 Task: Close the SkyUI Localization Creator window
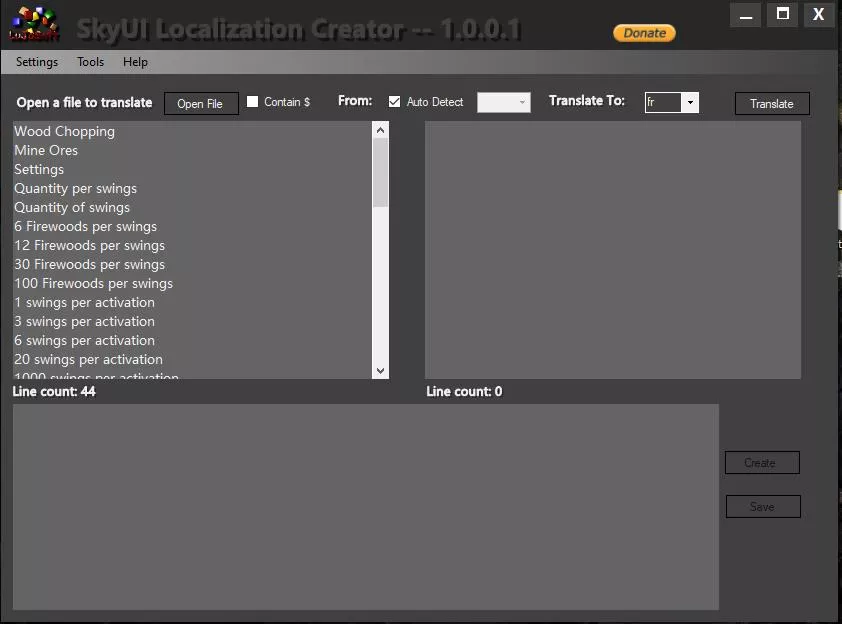tap(818, 14)
